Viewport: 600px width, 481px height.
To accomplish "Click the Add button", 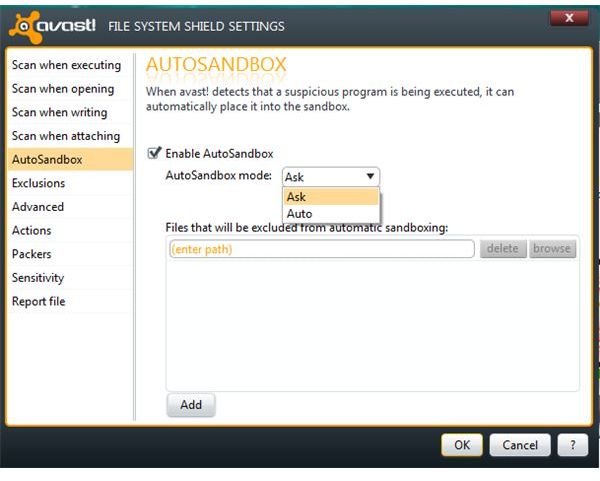I will [191, 405].
